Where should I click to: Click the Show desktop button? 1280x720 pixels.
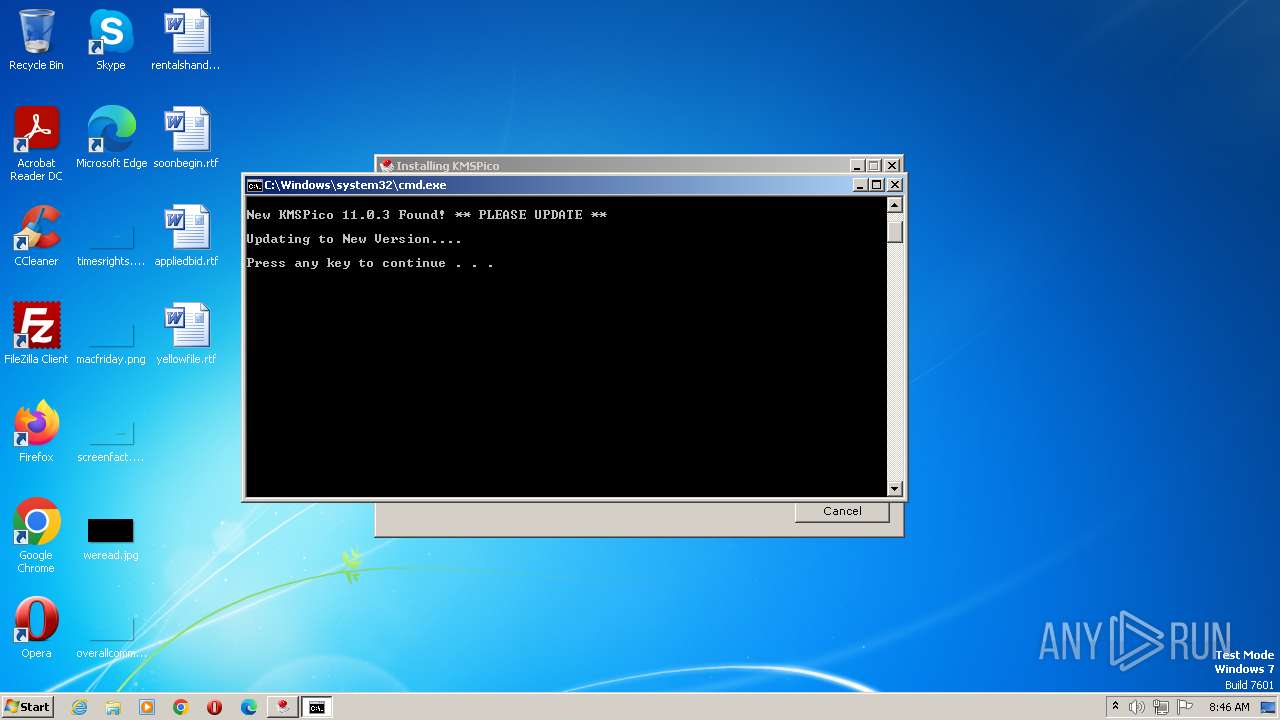1270,707
